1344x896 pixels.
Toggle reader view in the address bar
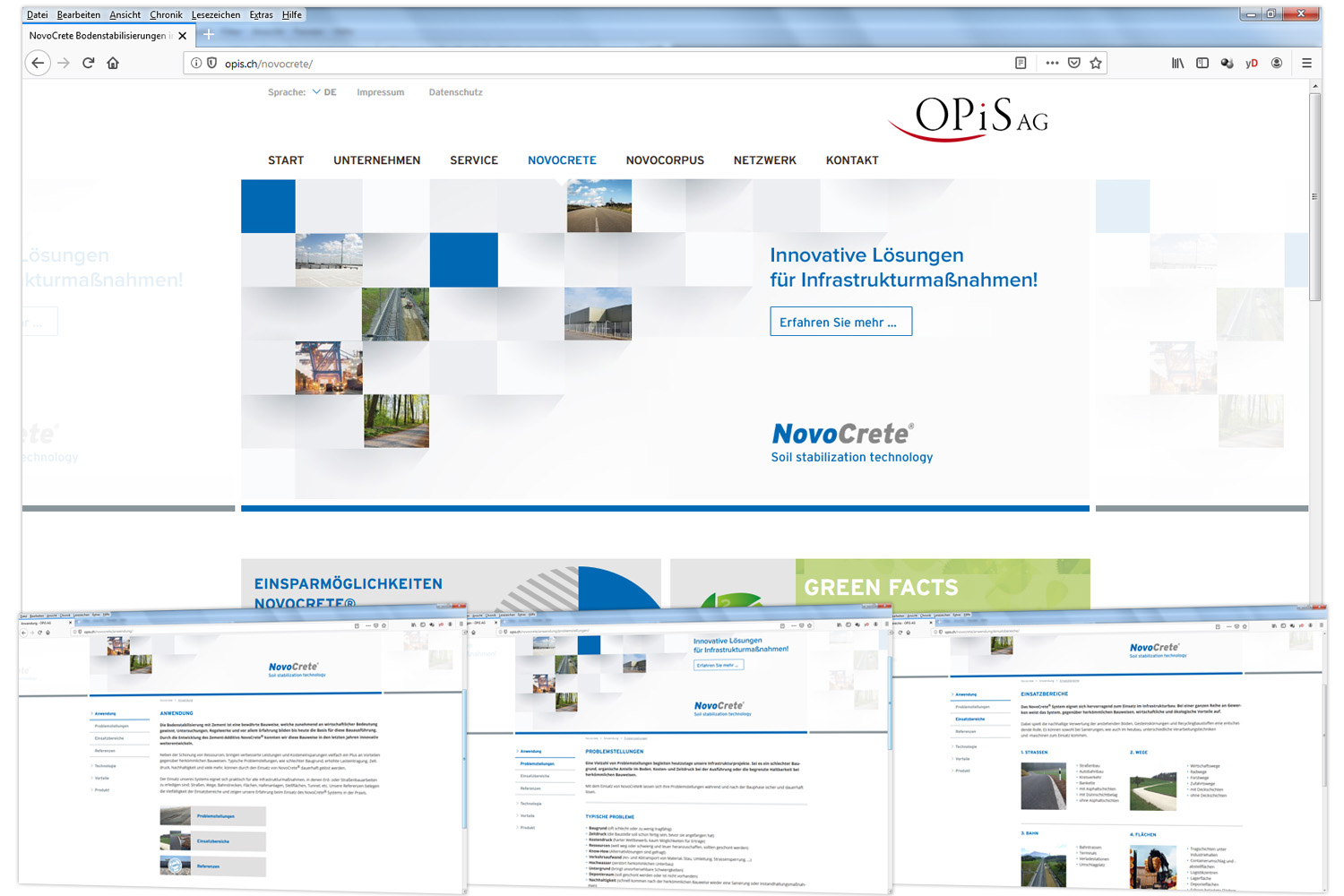pyautogui.click(x=1021, y=63)
